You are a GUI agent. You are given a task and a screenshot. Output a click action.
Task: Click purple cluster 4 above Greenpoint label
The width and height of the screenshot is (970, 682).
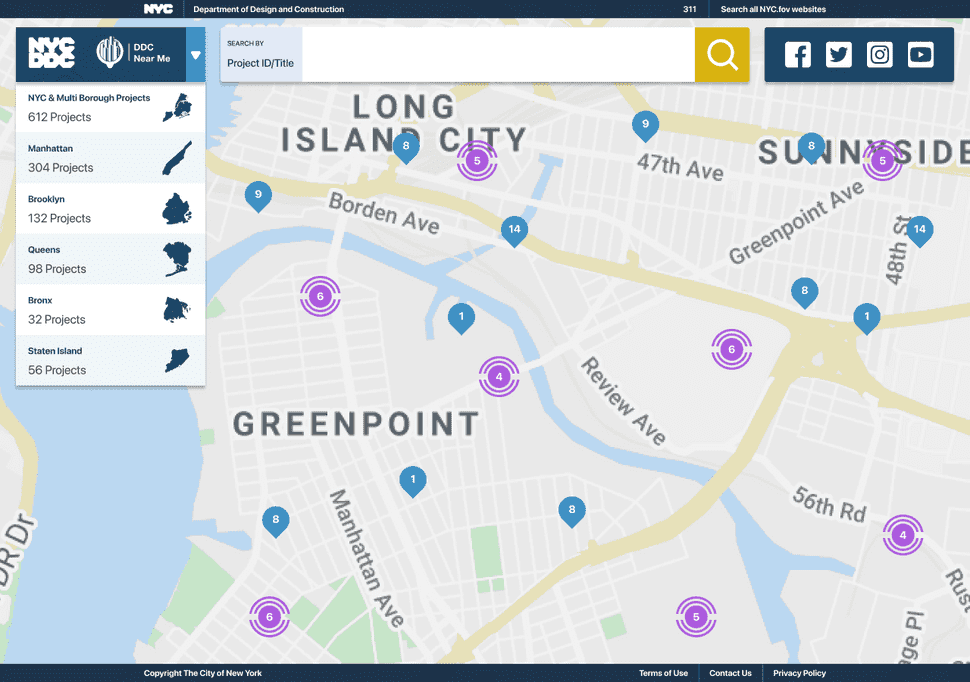(499, 376)
